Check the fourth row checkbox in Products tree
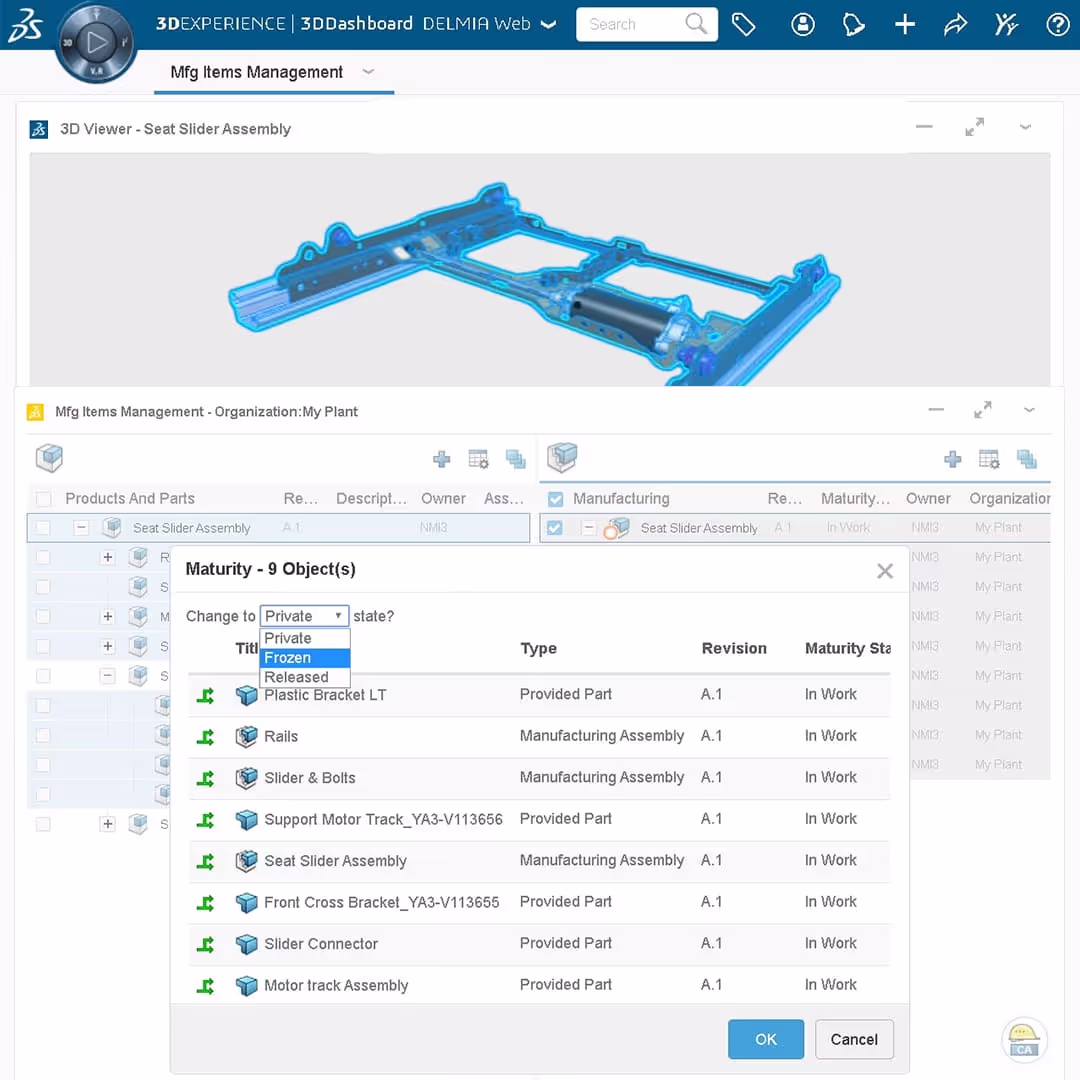This screenshot has height=1080, width=1080. click(x=43, y=616)
